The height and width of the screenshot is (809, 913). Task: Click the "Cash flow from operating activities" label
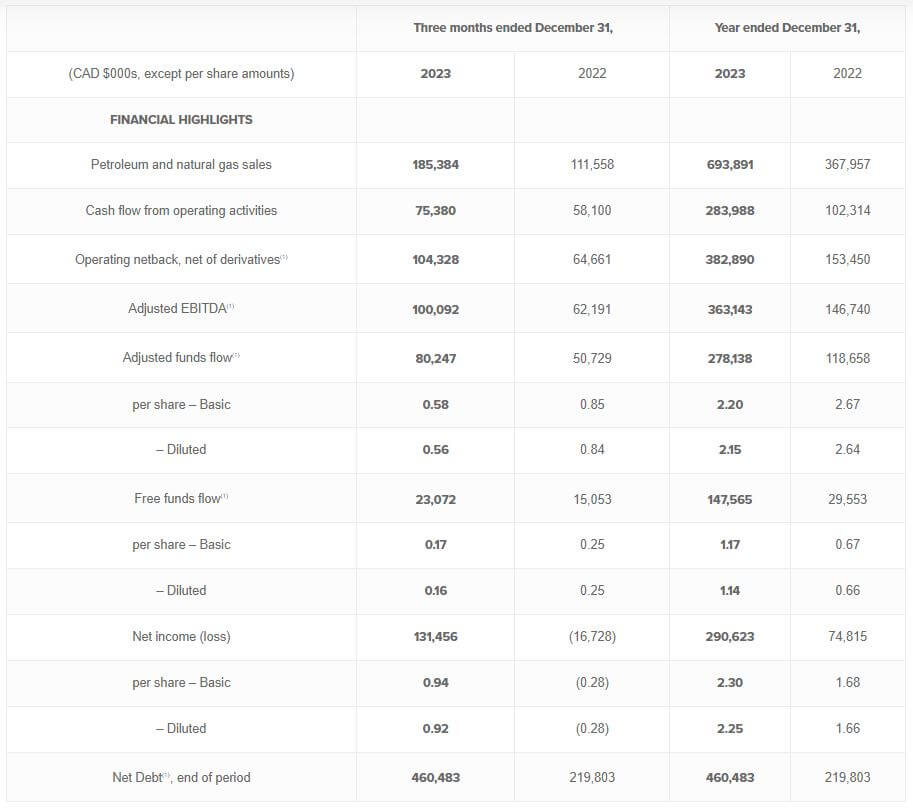pyautogui.click(x=181, y=211)
